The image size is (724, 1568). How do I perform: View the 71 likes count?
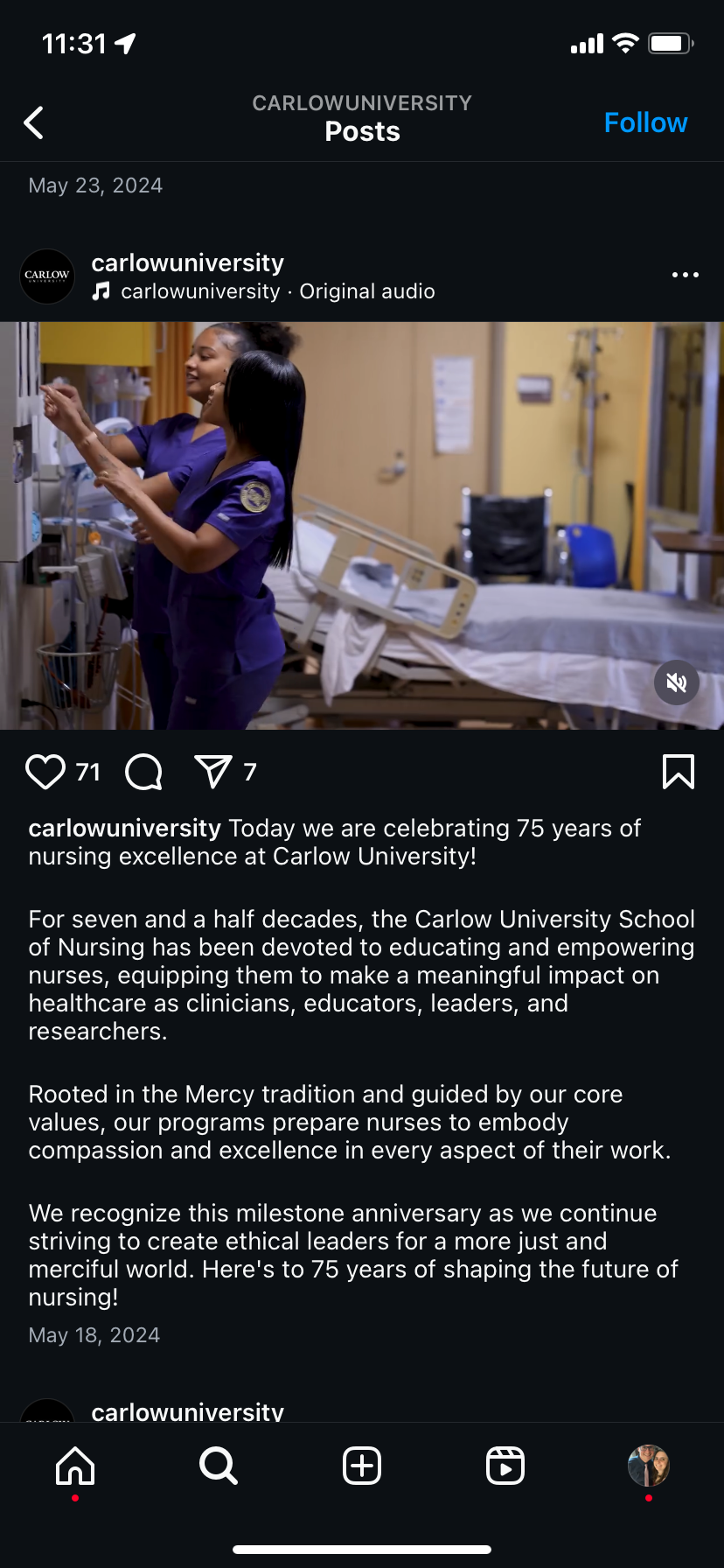coord(88,772)
